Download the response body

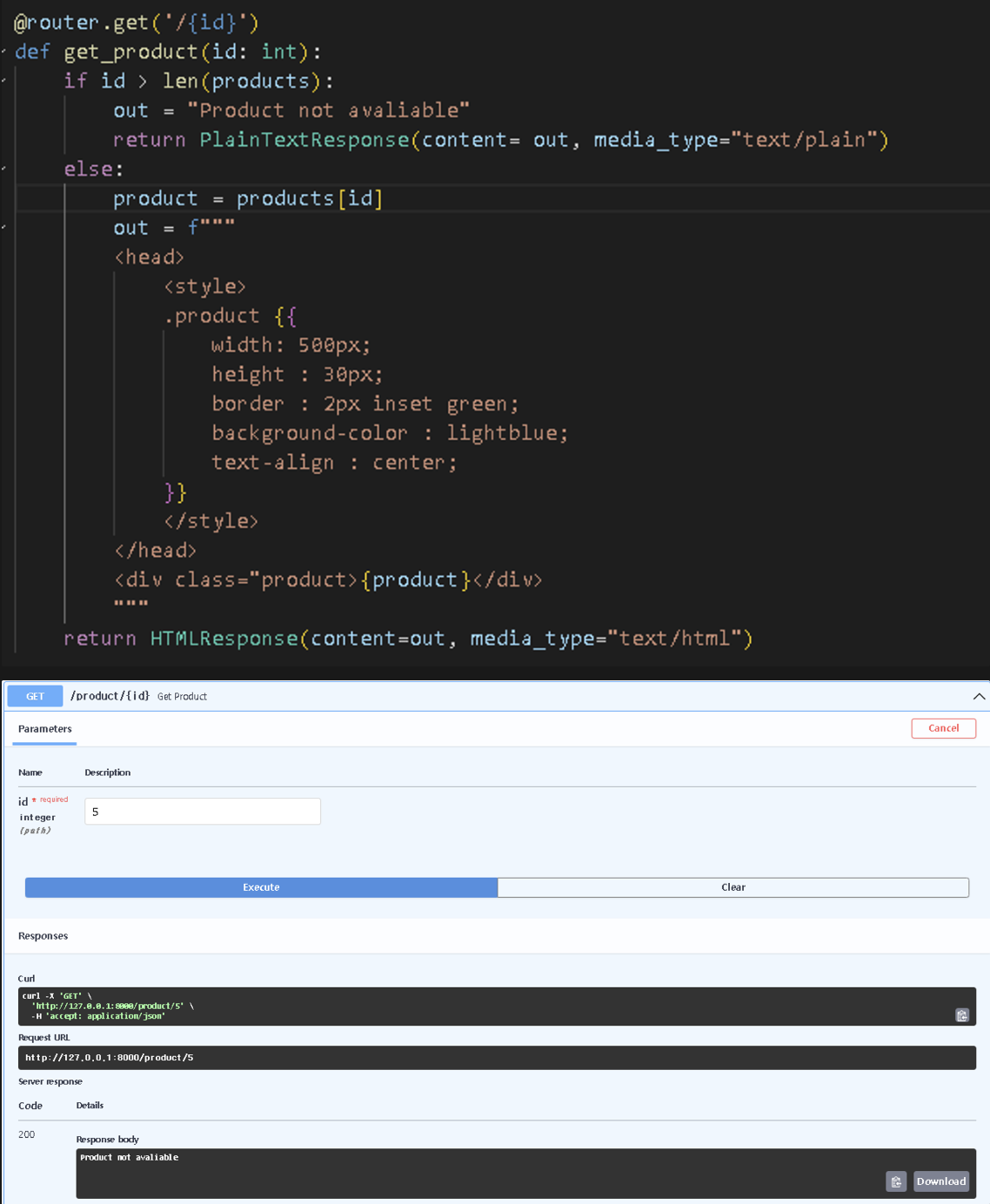coord(940,1181)
